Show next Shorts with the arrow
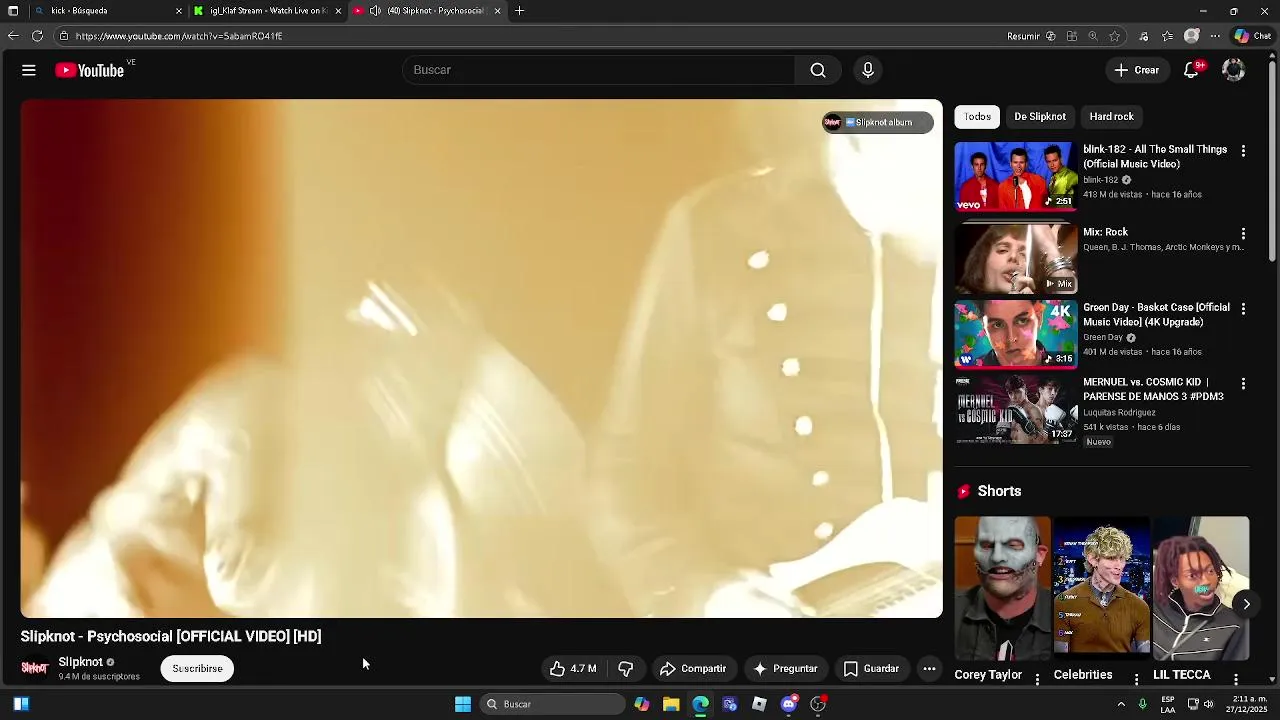The width and height of the screenshot is (1280, 720). click(x=1246, y=604)
